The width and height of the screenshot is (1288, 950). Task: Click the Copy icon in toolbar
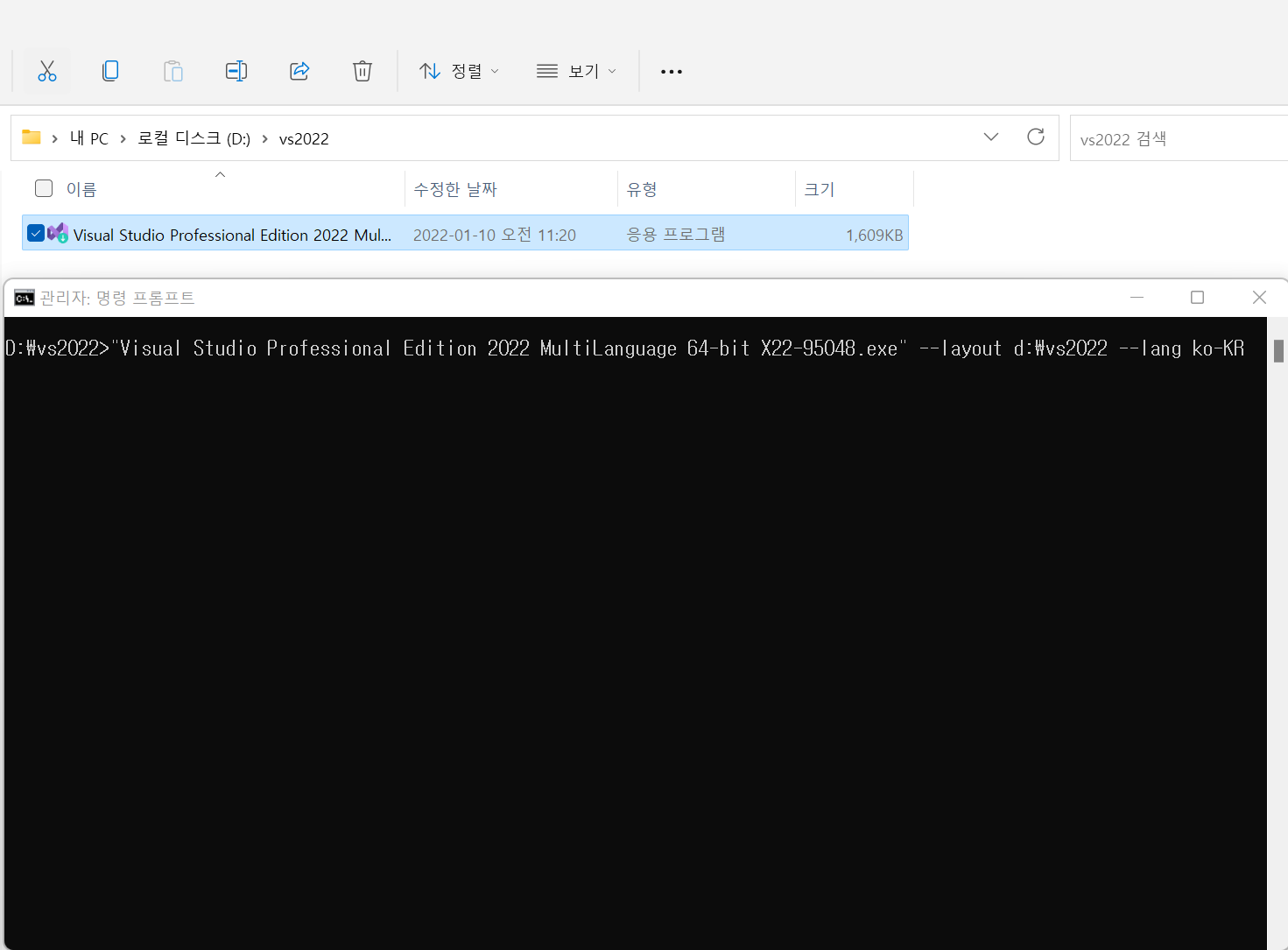pos(110,71)
